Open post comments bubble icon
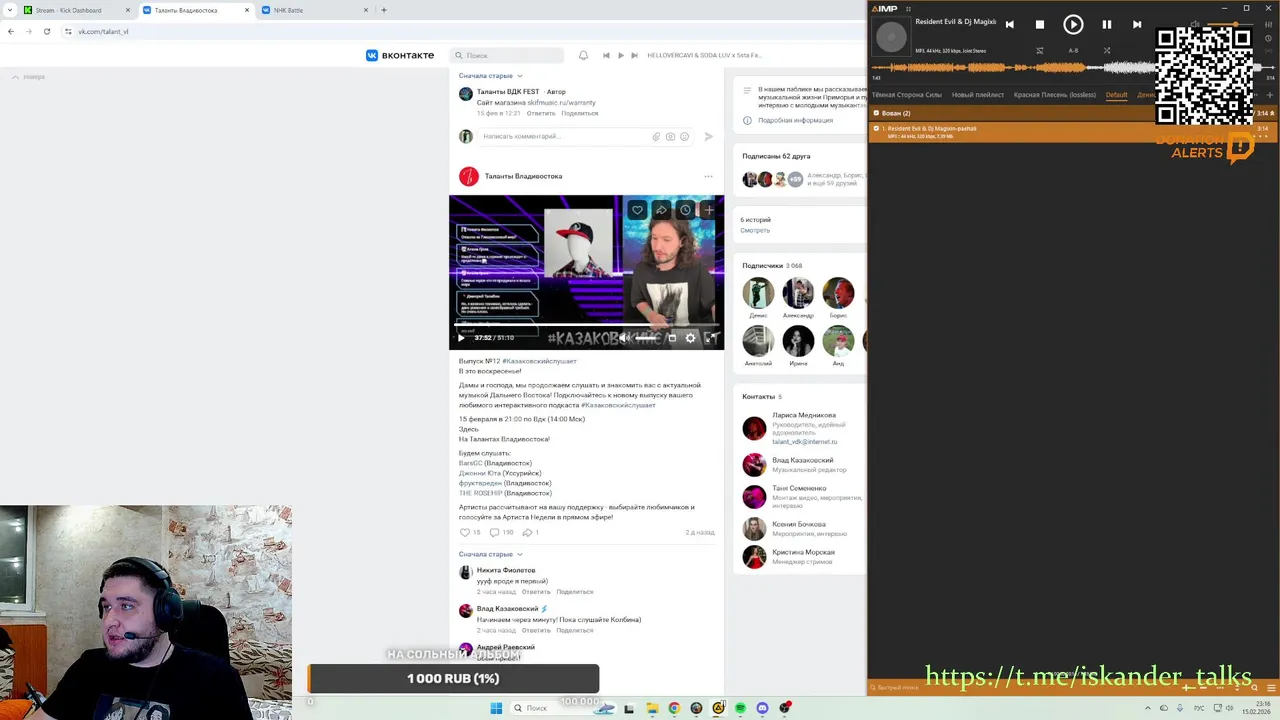 494,533
